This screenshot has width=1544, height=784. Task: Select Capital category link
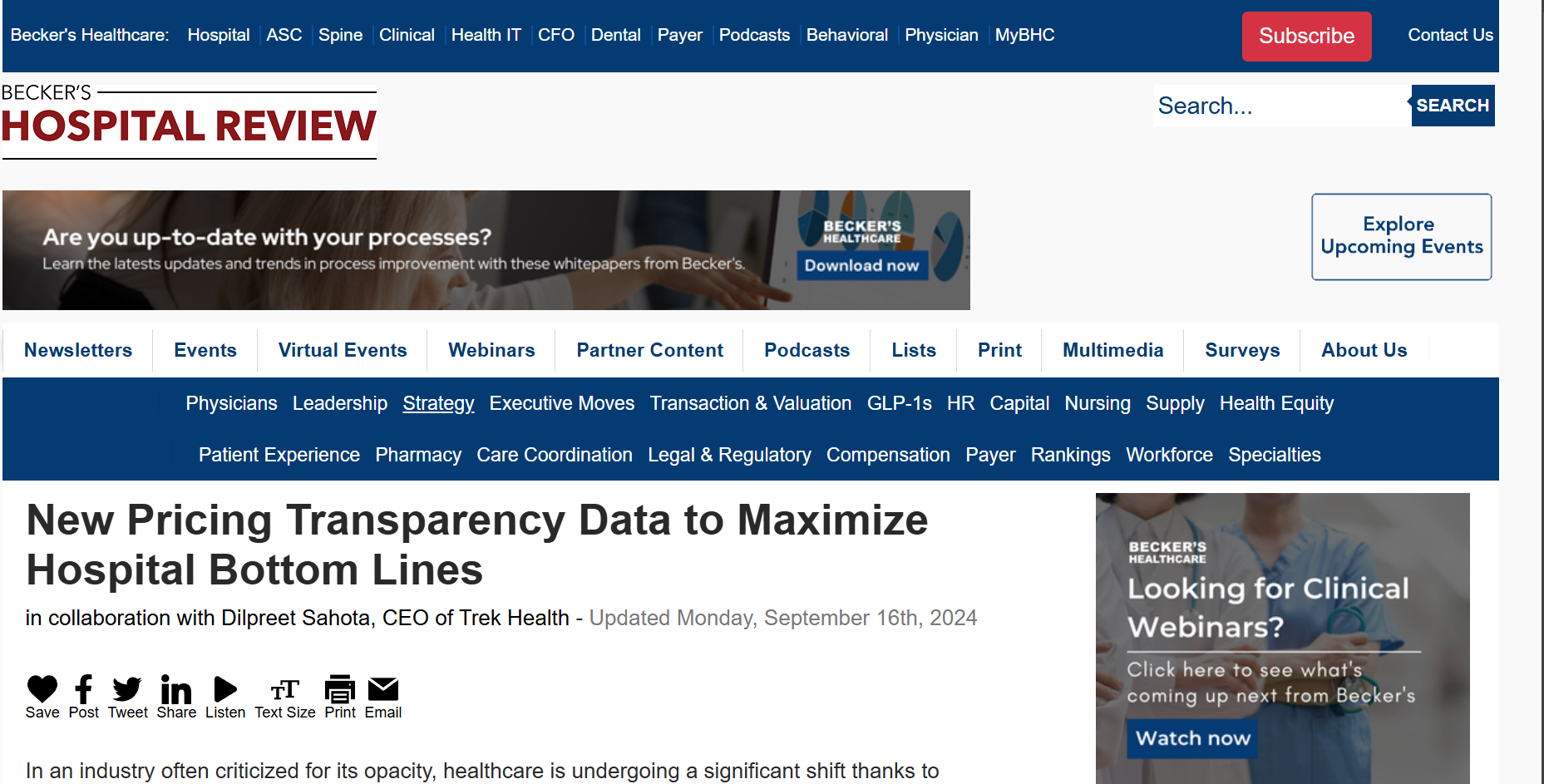[x=1019, y=403]
